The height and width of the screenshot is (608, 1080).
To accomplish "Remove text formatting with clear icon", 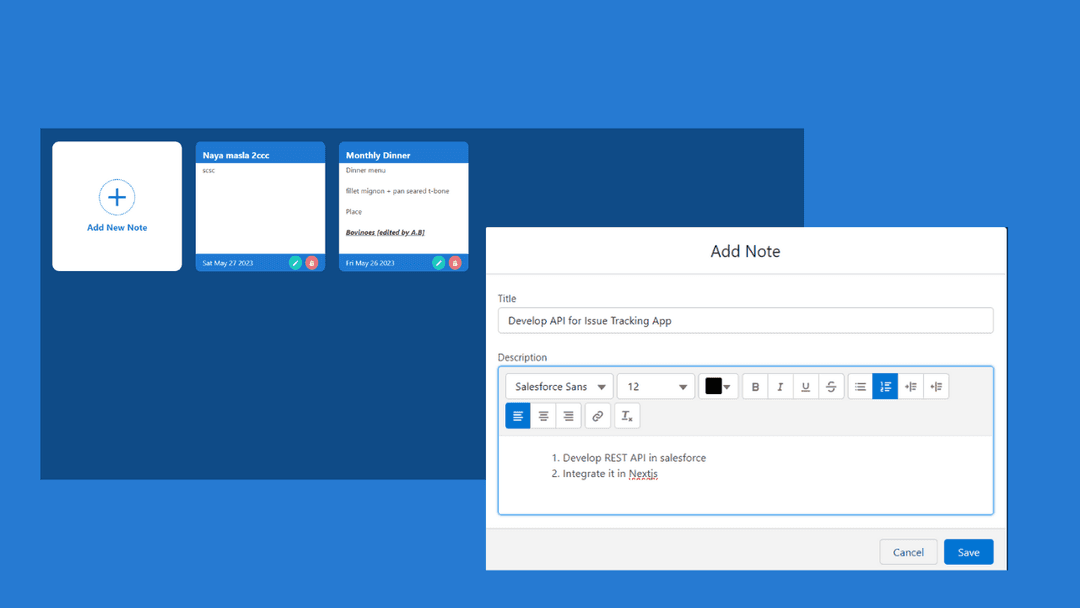I will click(x=626, y=416).
